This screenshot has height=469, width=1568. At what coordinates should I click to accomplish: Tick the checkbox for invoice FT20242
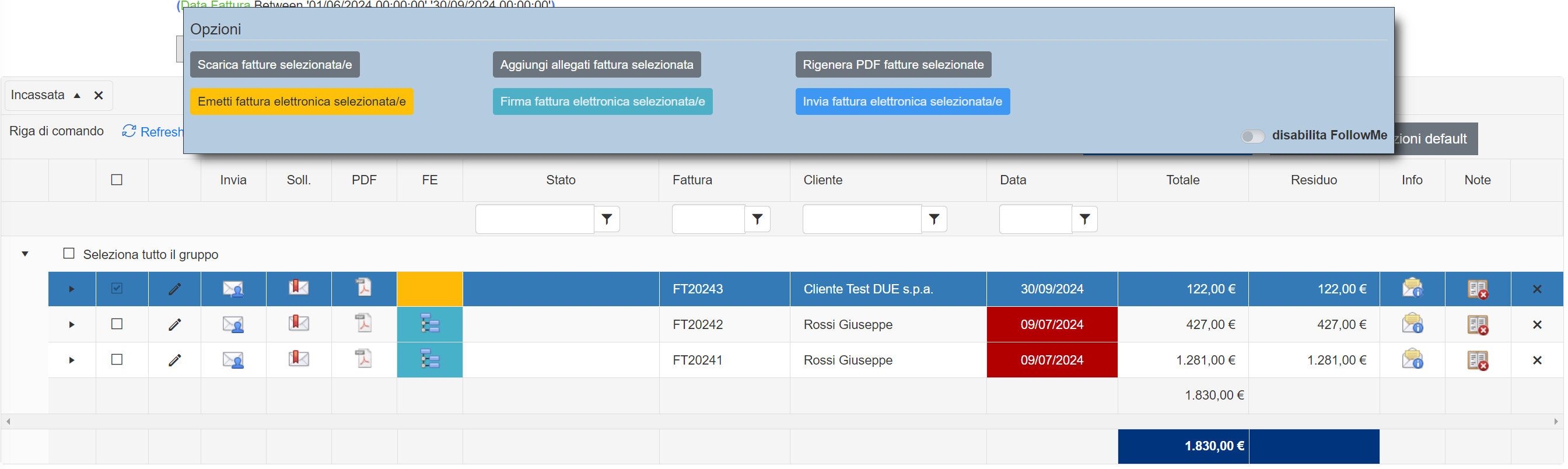(x=117, y=325)
